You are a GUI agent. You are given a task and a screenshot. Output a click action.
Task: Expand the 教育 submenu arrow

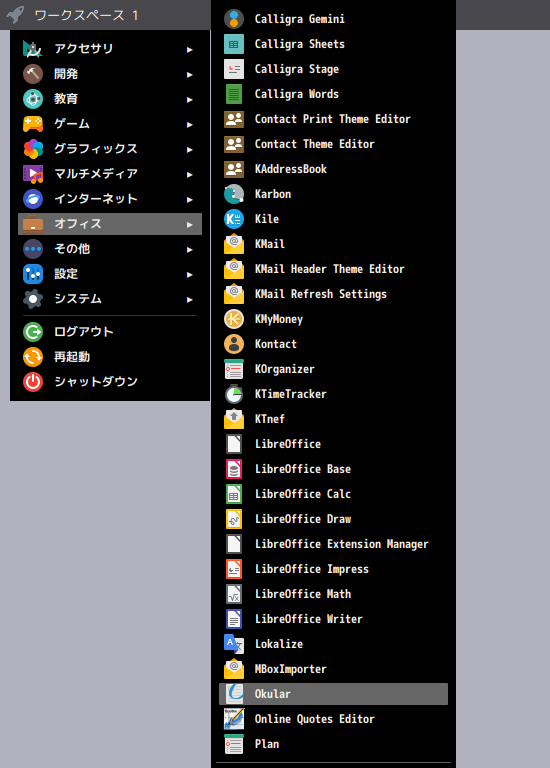click(x=190, y=99)
